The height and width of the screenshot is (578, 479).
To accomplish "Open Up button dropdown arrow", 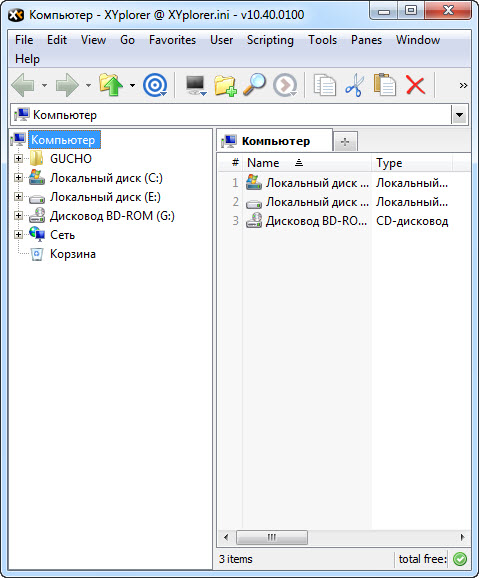I will [x=132, y=86].
